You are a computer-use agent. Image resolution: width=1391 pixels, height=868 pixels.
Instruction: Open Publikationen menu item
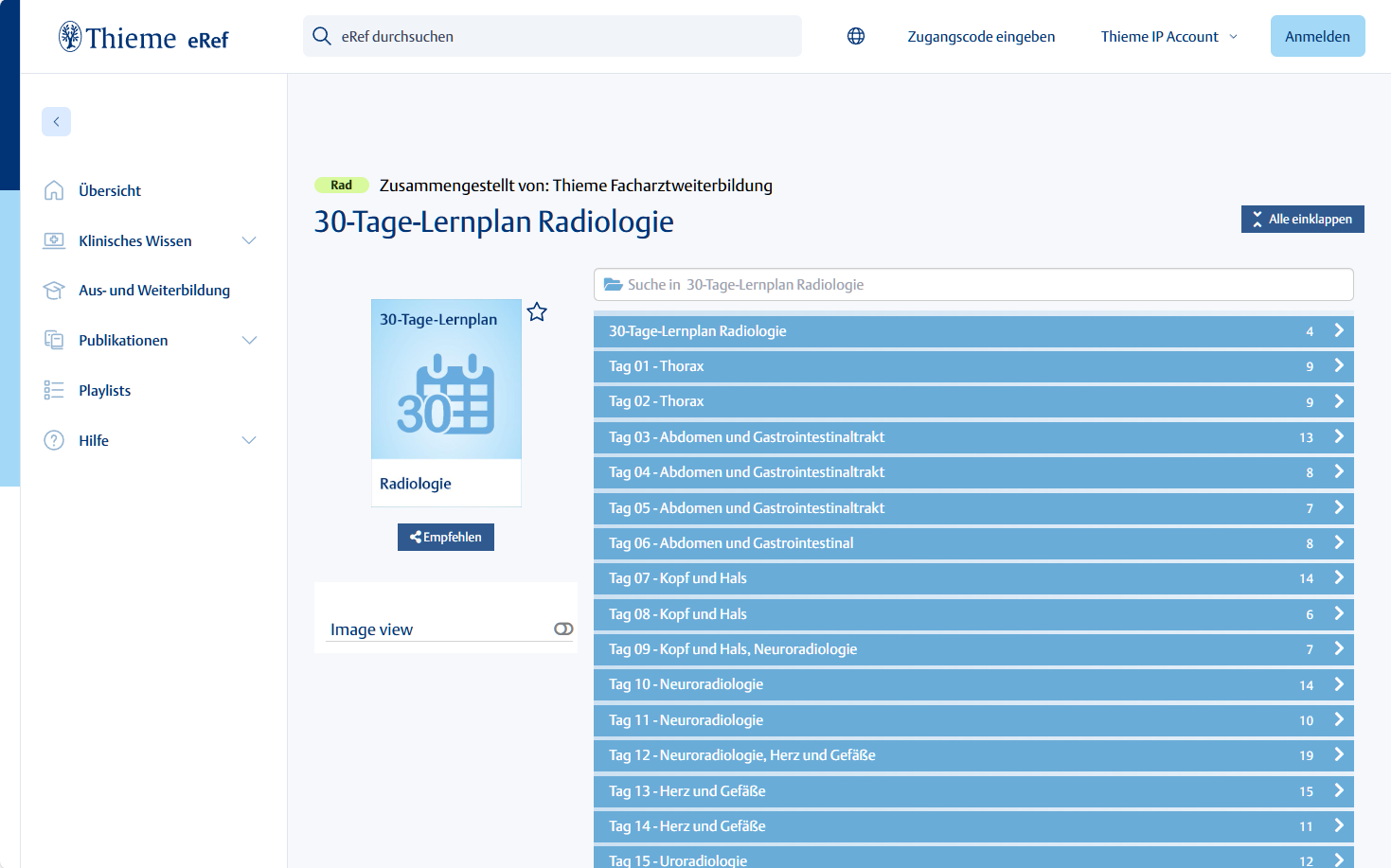pos(123,340)
